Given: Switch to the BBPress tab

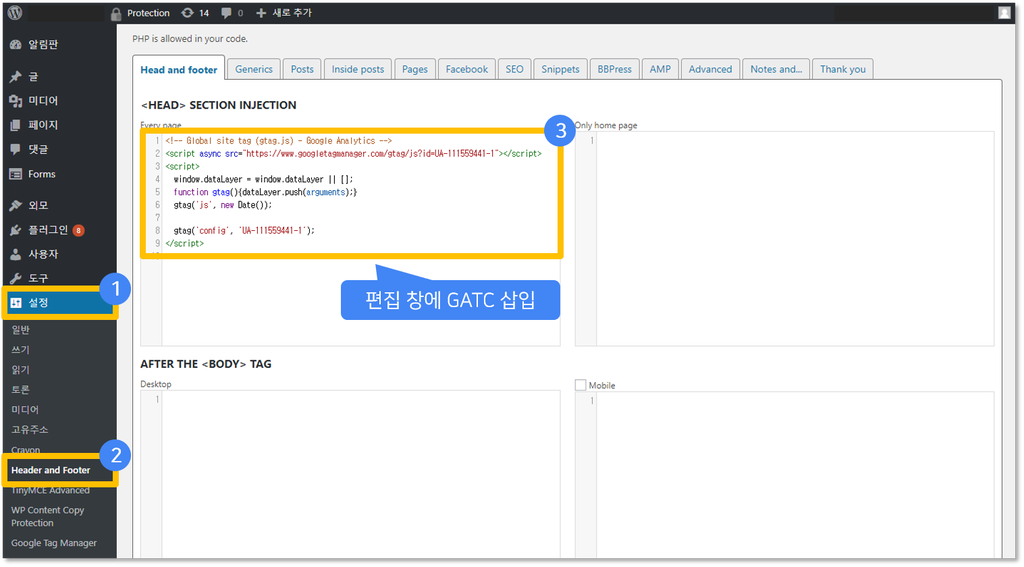Looking at the screenshot, I should (x=615, y=69).
